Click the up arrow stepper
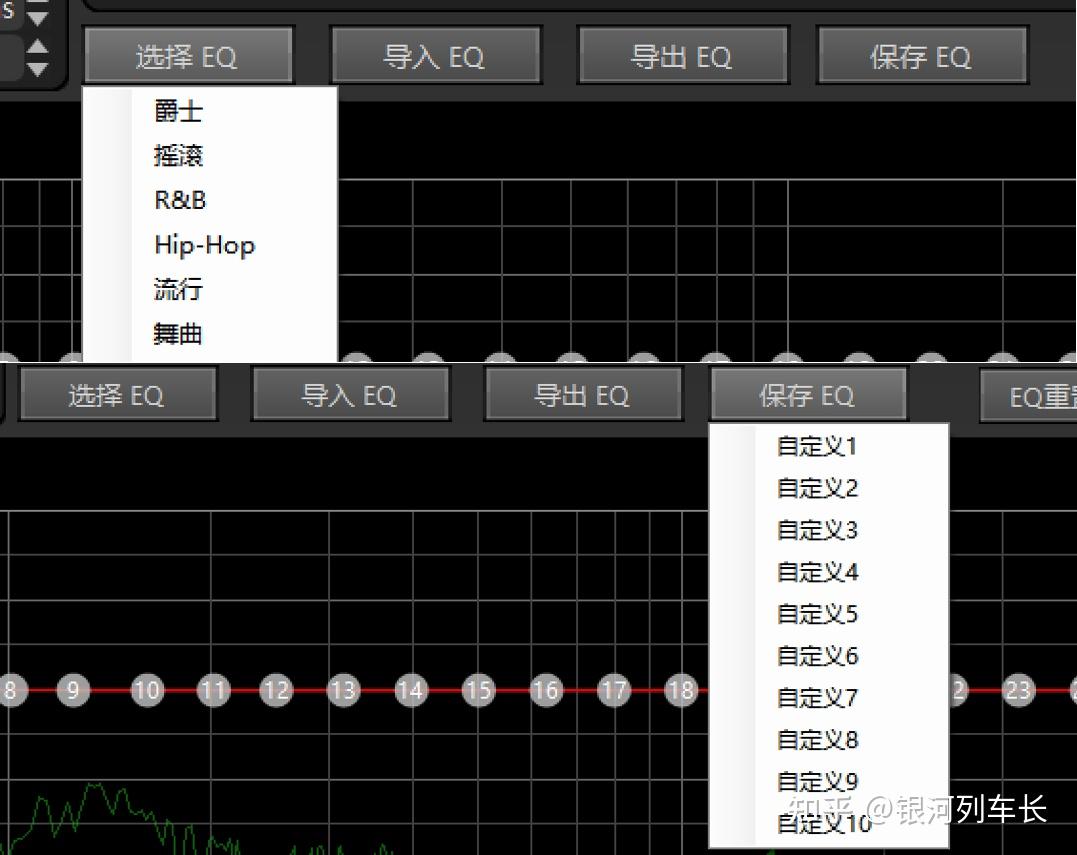 pos(37,46)
